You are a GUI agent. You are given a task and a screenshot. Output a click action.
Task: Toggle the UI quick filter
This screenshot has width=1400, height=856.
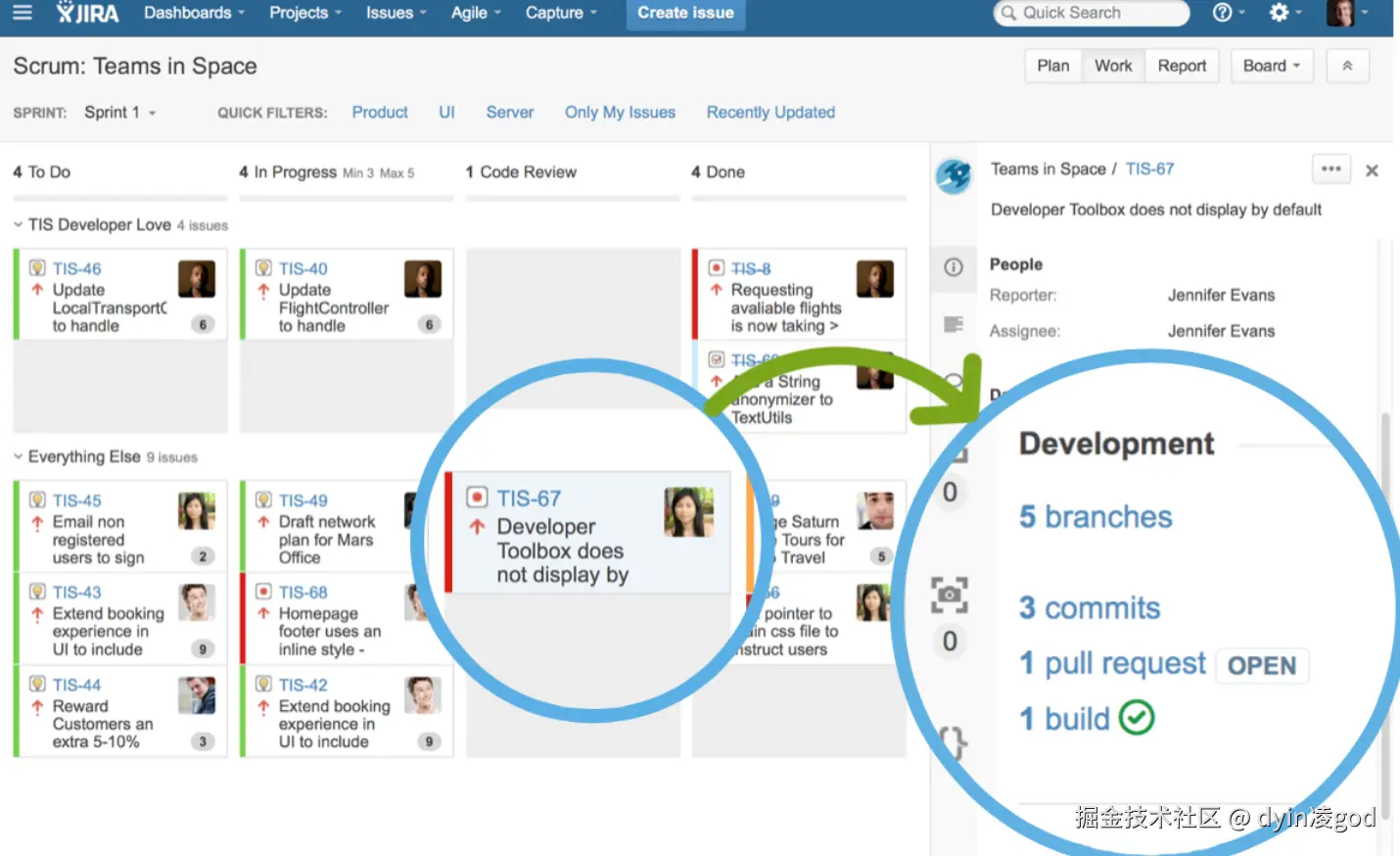click(446, 113)
